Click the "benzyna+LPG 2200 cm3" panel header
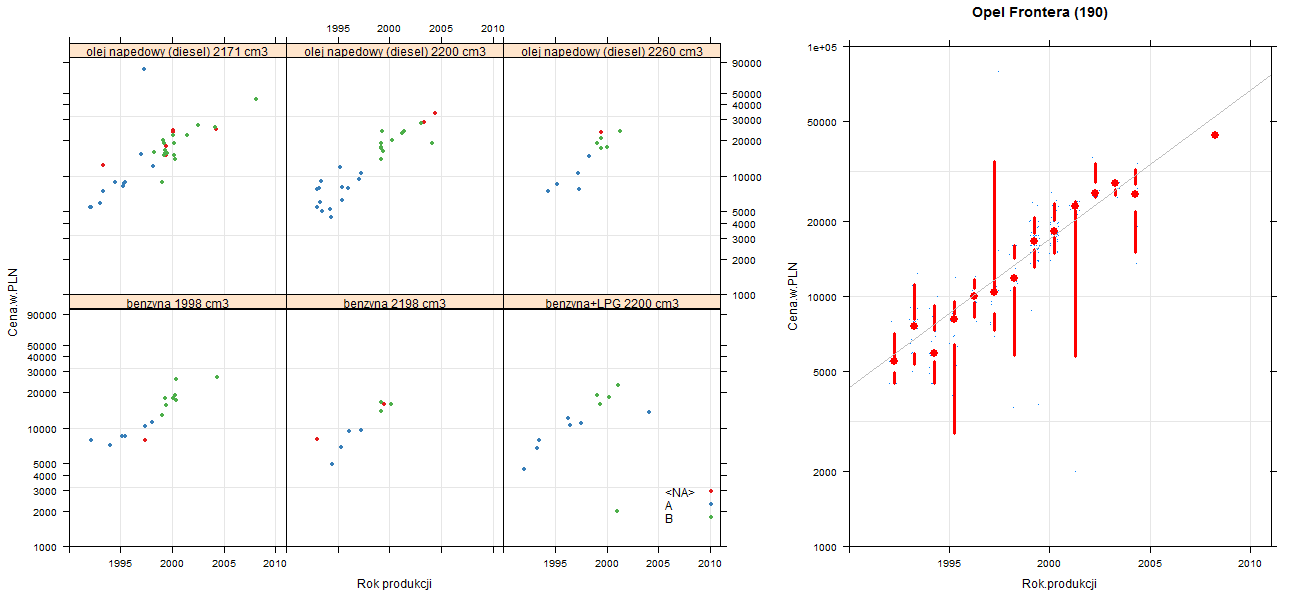This screenshot has height=600, width=1300. pos(612,302)
